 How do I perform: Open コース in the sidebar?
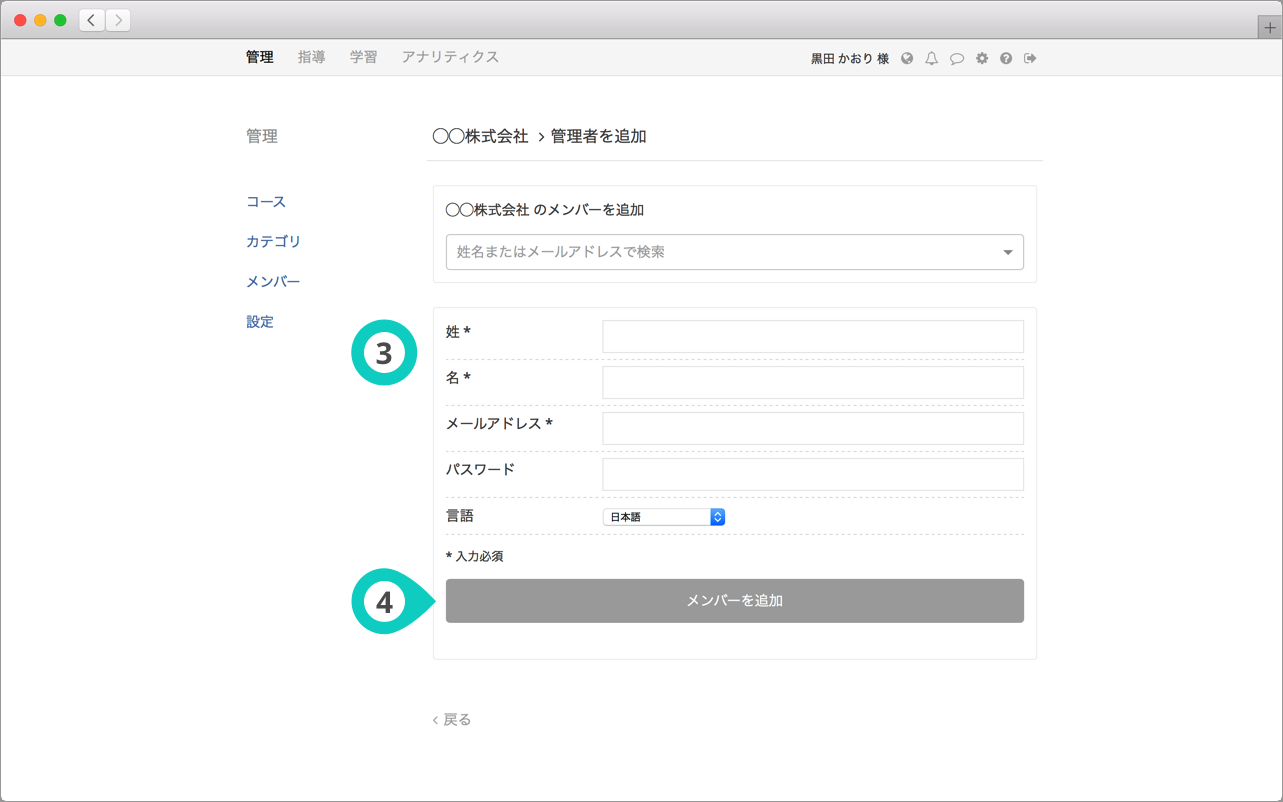(x=266, y=202)
